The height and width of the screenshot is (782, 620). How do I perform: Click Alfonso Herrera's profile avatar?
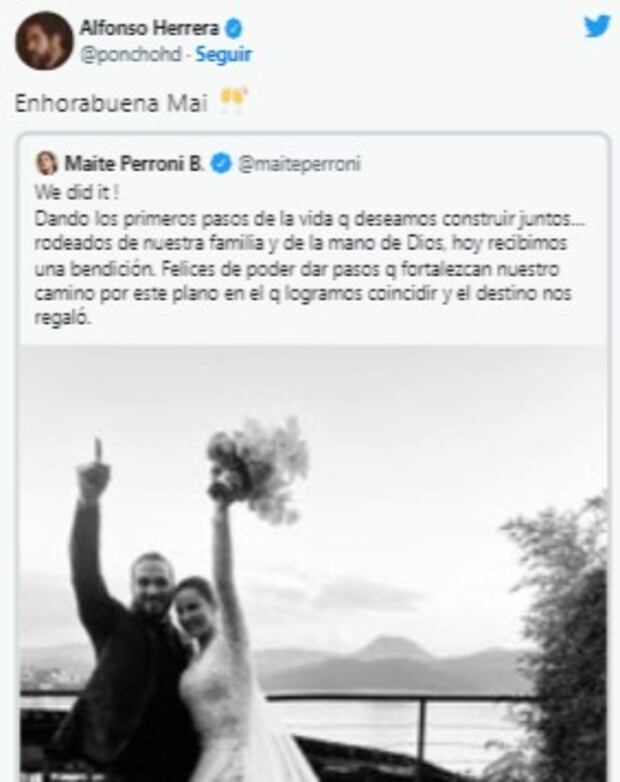point(44,41)
